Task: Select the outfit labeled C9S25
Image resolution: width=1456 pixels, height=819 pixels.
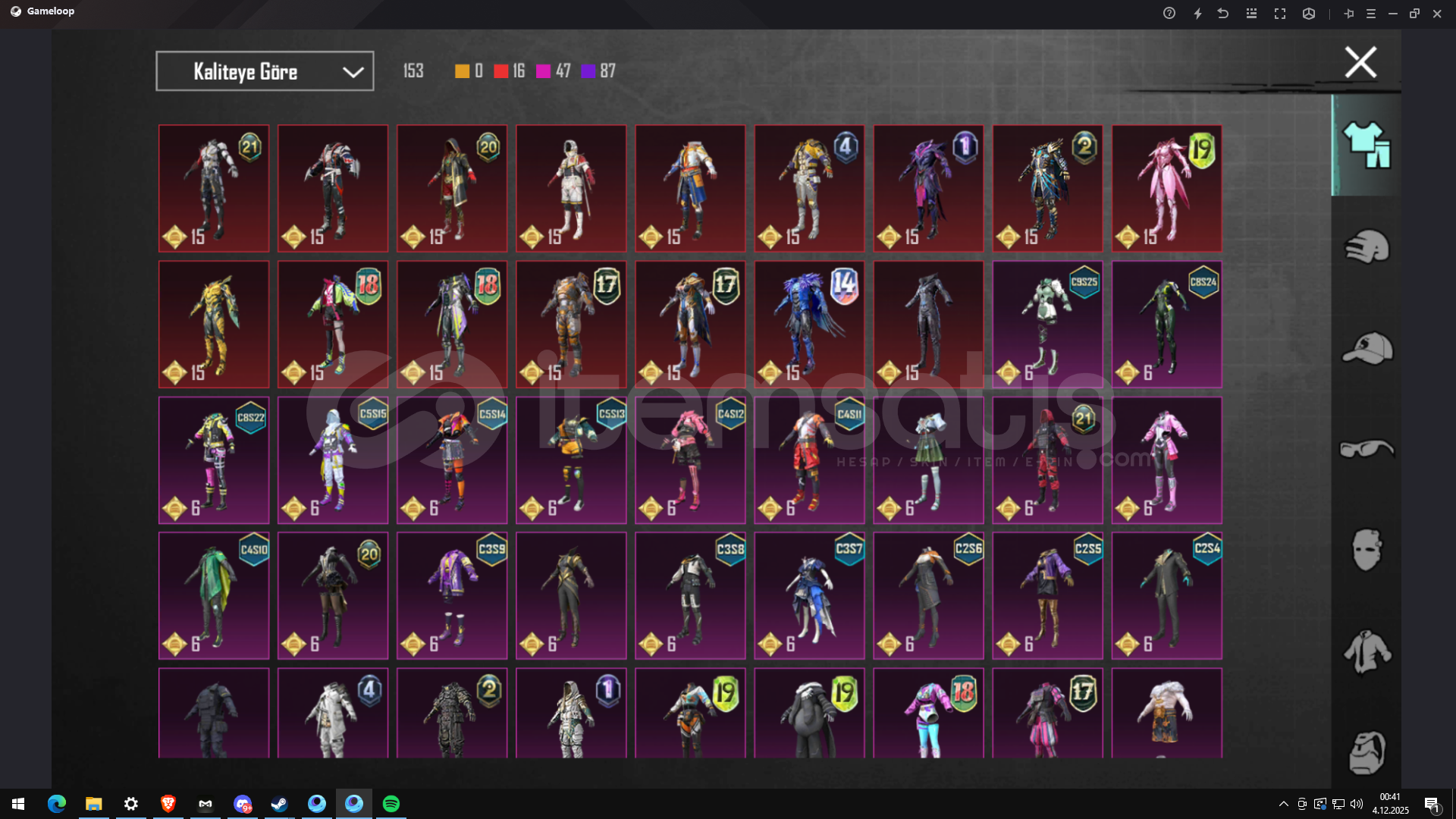Action: 1047,325
